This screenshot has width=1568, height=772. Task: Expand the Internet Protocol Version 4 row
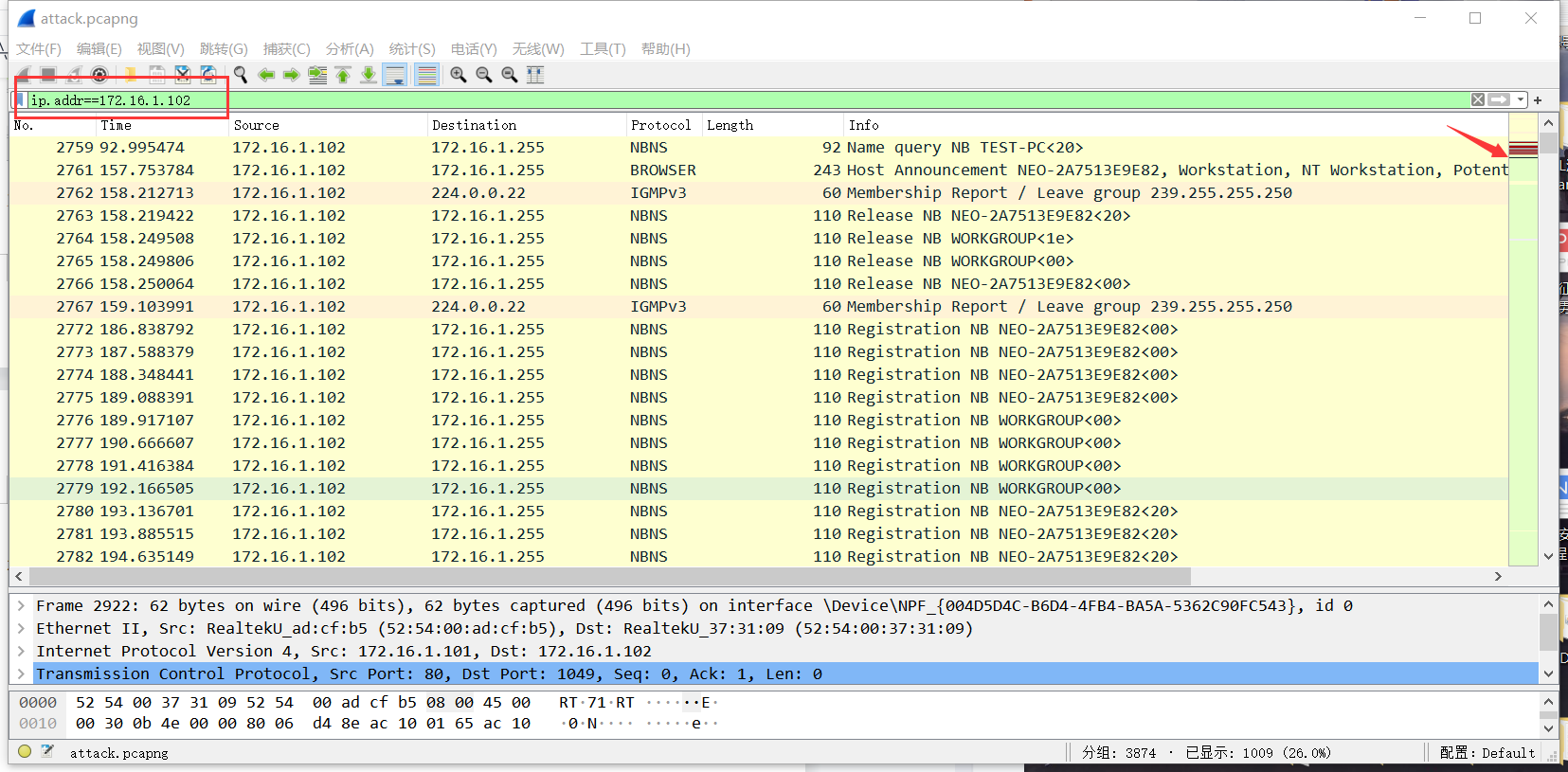coord(21,651)
